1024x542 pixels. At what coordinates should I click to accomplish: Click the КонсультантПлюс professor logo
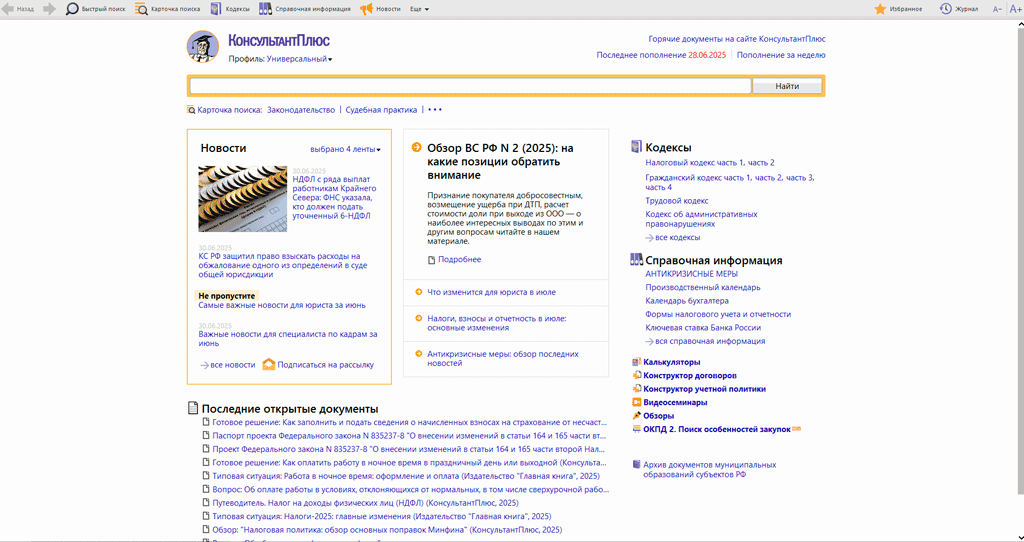[x=202, y=46]
